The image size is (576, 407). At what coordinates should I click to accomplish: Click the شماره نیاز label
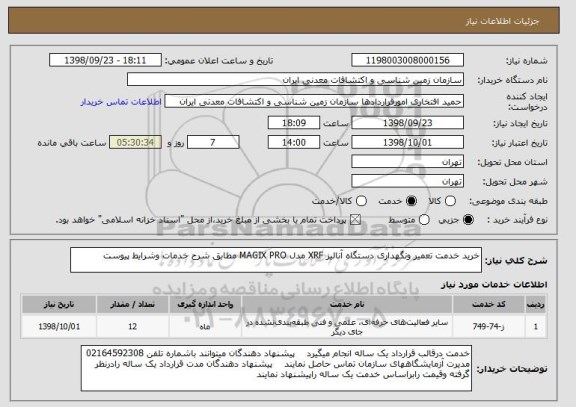526,61
